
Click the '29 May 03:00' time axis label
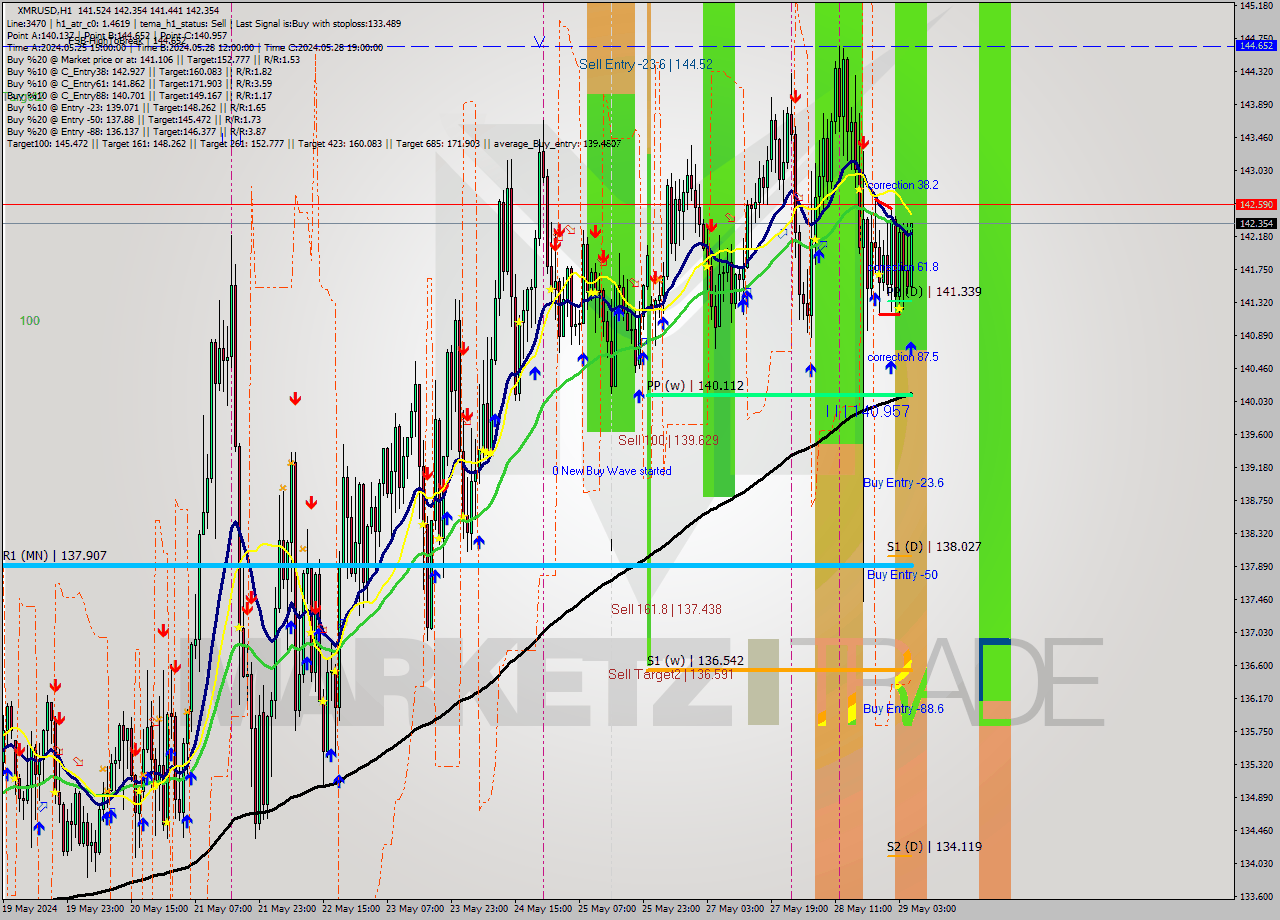(x=925, y=909)
